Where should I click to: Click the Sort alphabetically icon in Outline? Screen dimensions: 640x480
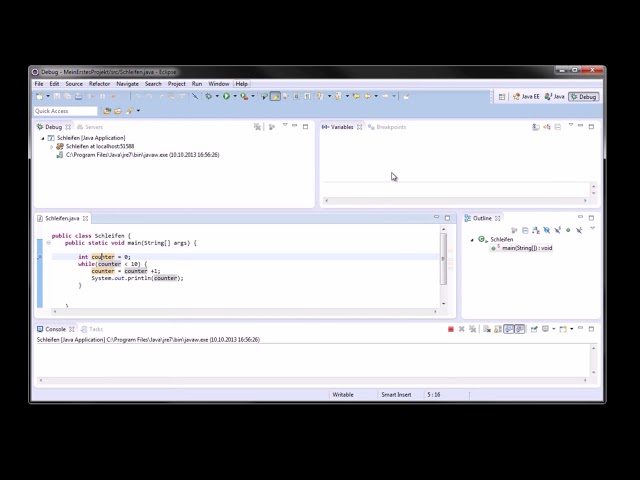coord(536,230)
